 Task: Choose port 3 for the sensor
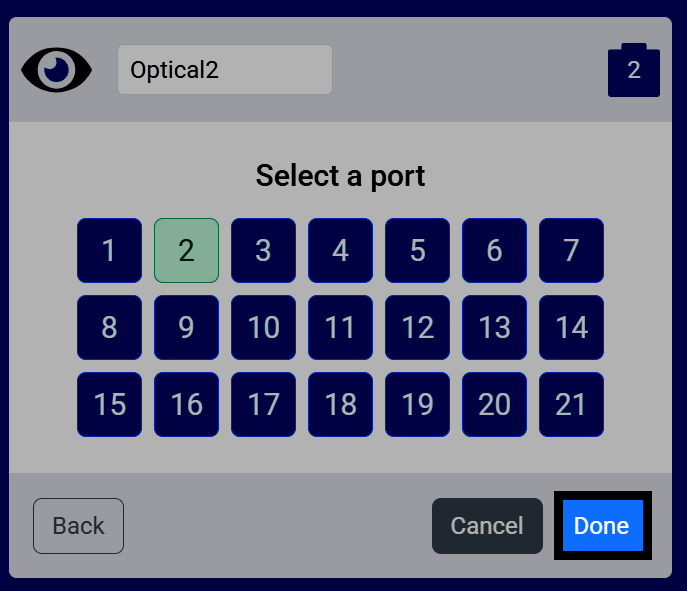263,251
